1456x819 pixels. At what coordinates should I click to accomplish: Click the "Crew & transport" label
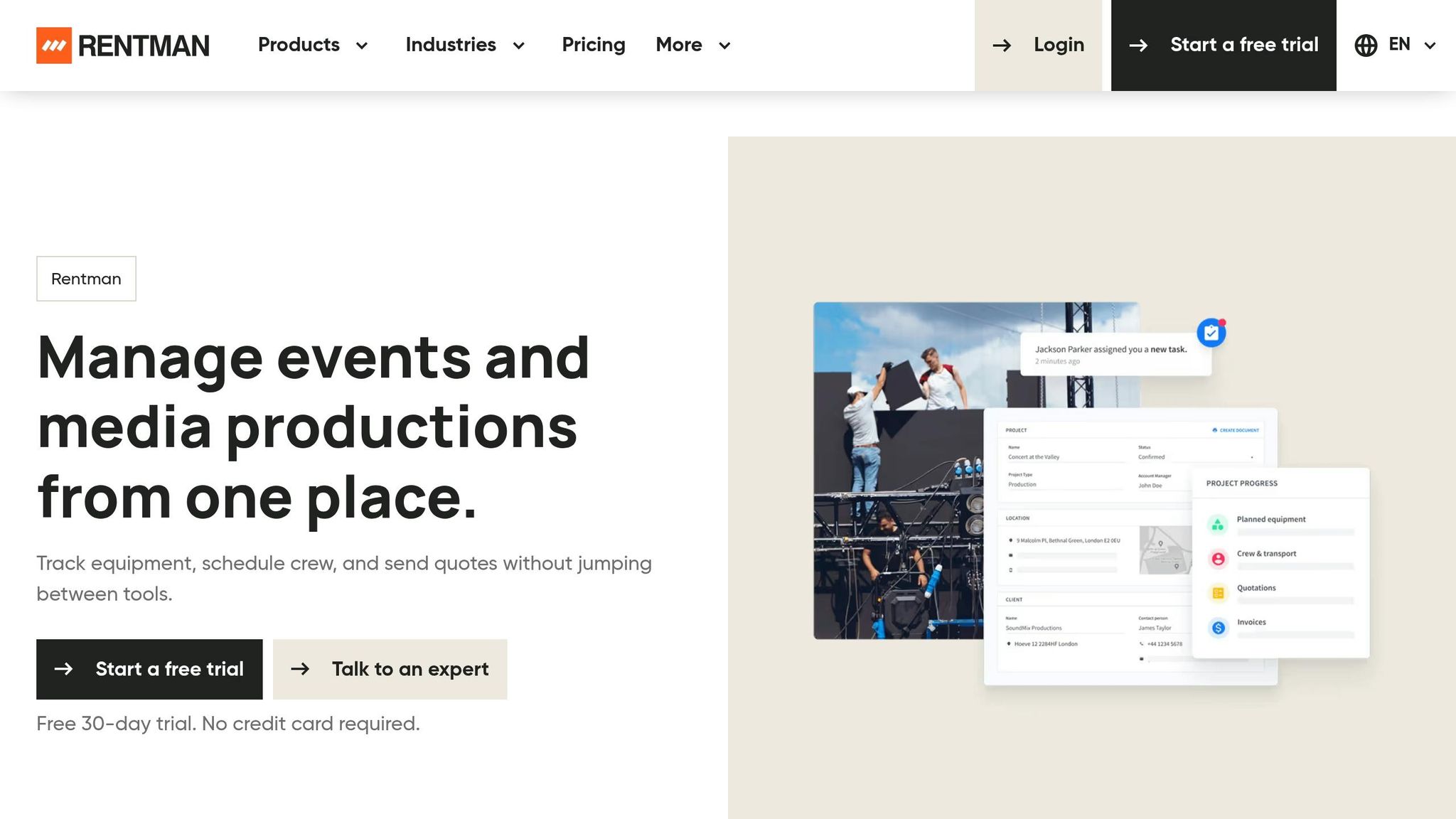pyautogui.click(x=1266, y=553)
